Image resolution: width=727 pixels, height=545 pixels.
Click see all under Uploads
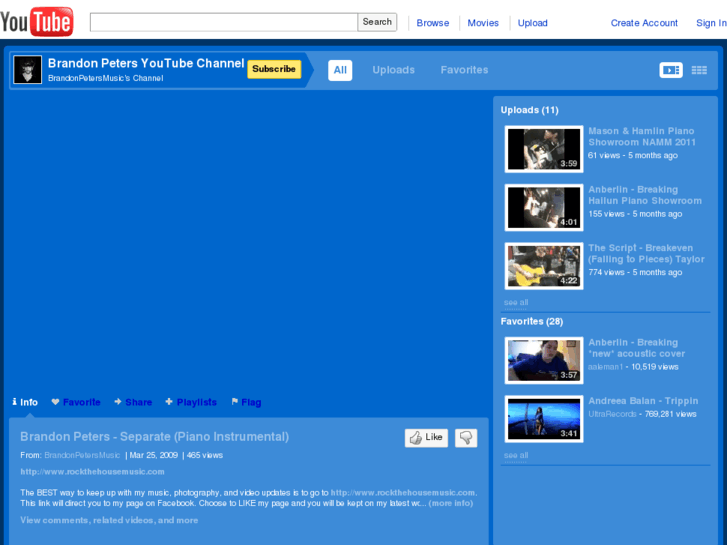516,302
